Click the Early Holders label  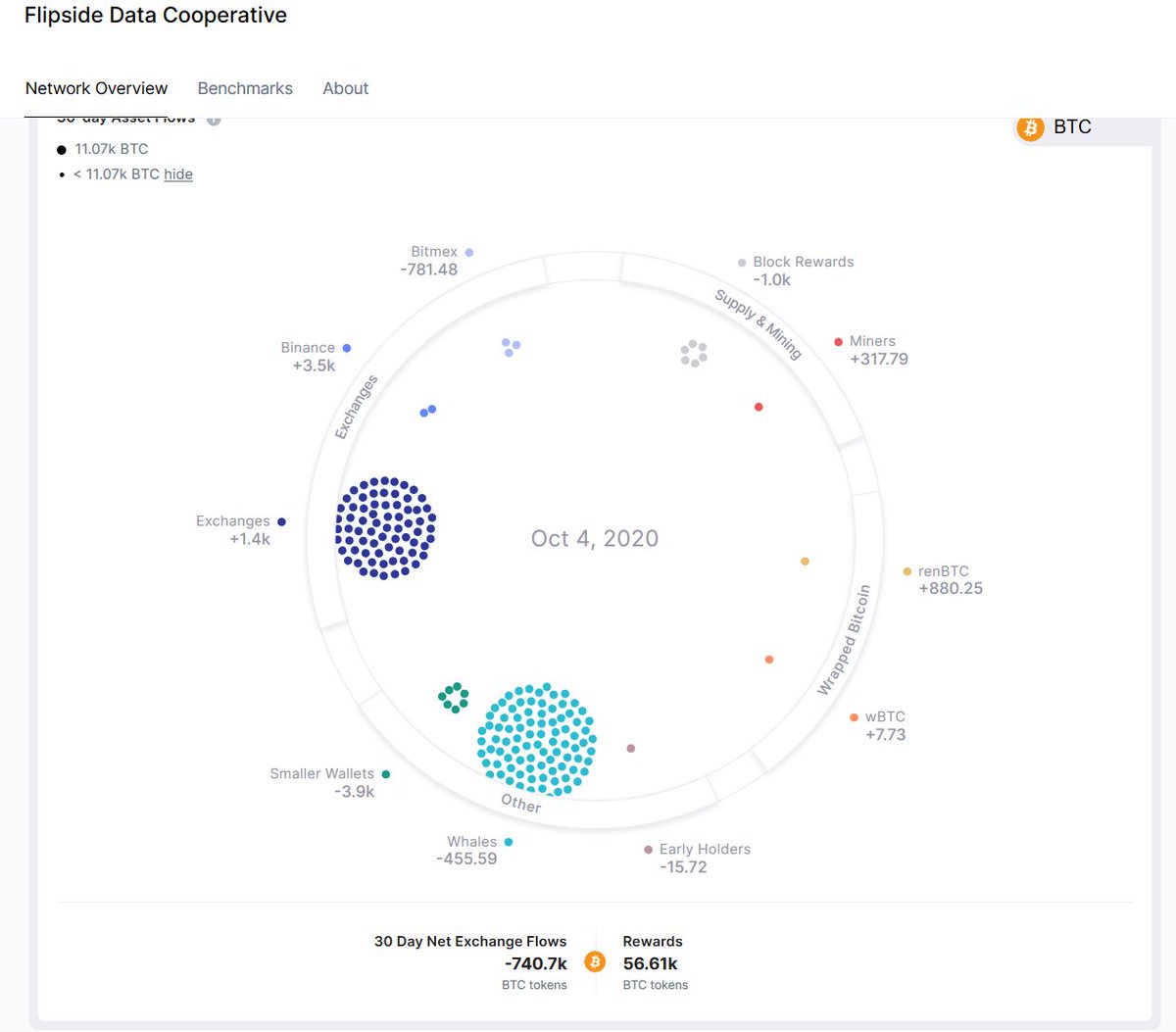[705, 850]
